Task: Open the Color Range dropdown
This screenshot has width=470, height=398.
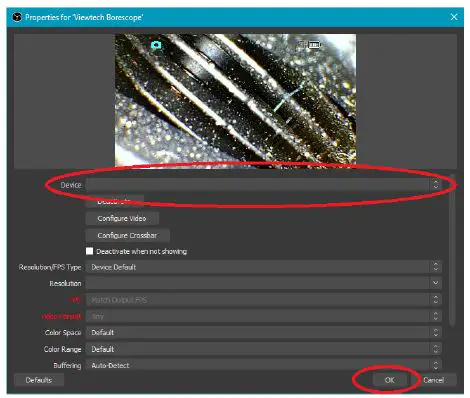Action: tap(263, 349)
